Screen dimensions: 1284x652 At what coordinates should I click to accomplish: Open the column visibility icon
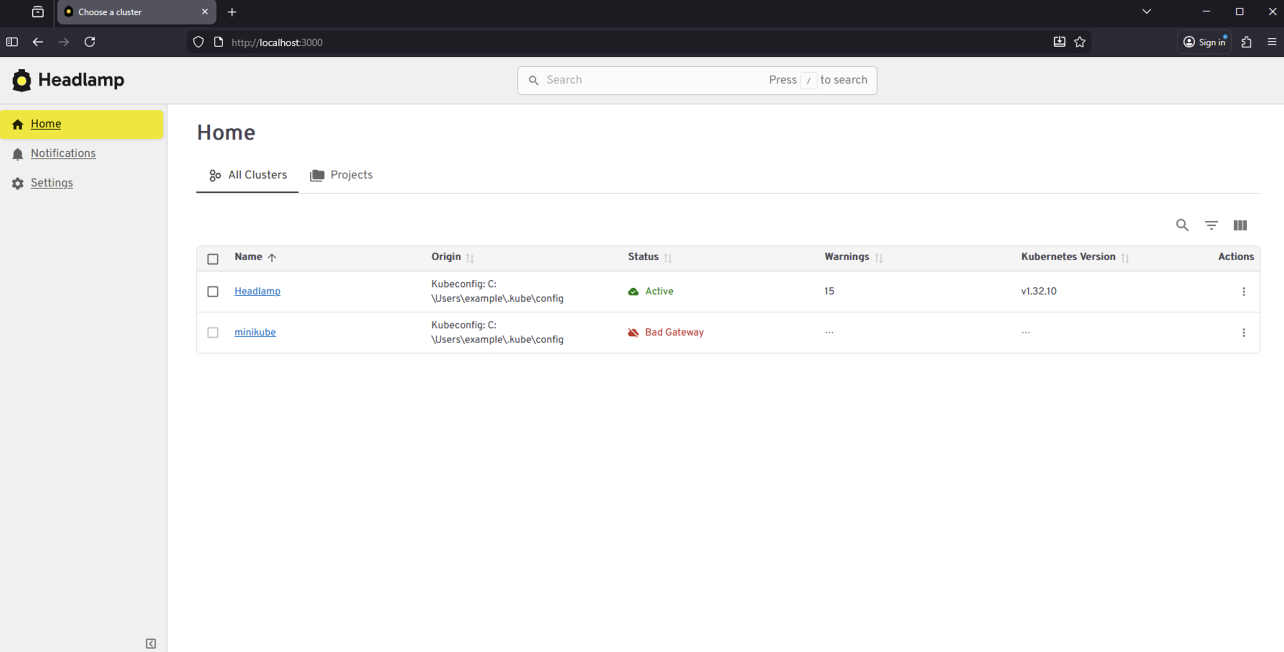(x=1240, y=225)
